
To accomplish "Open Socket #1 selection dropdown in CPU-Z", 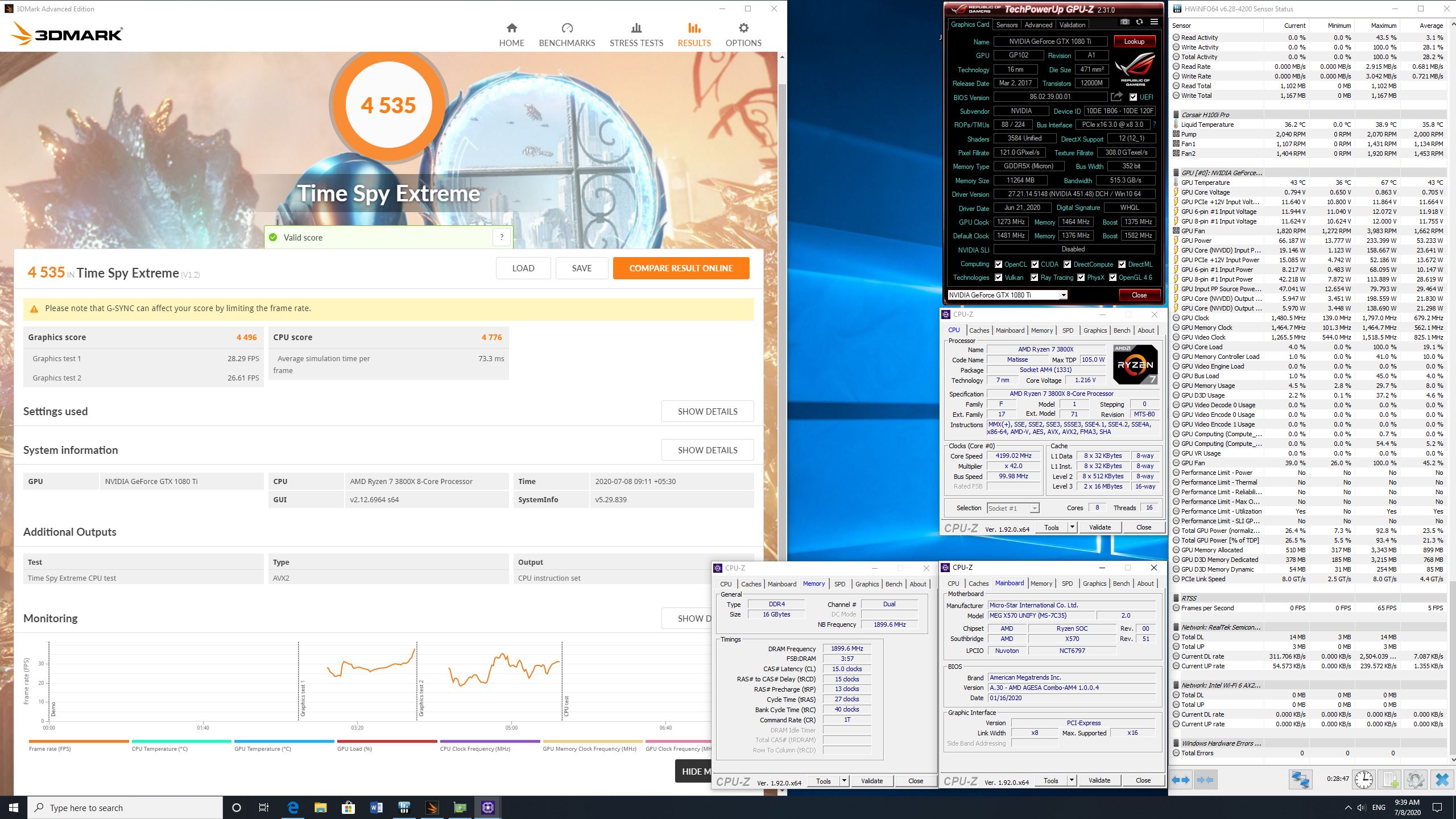I will pyautogui.click(x=1013, y=508).
